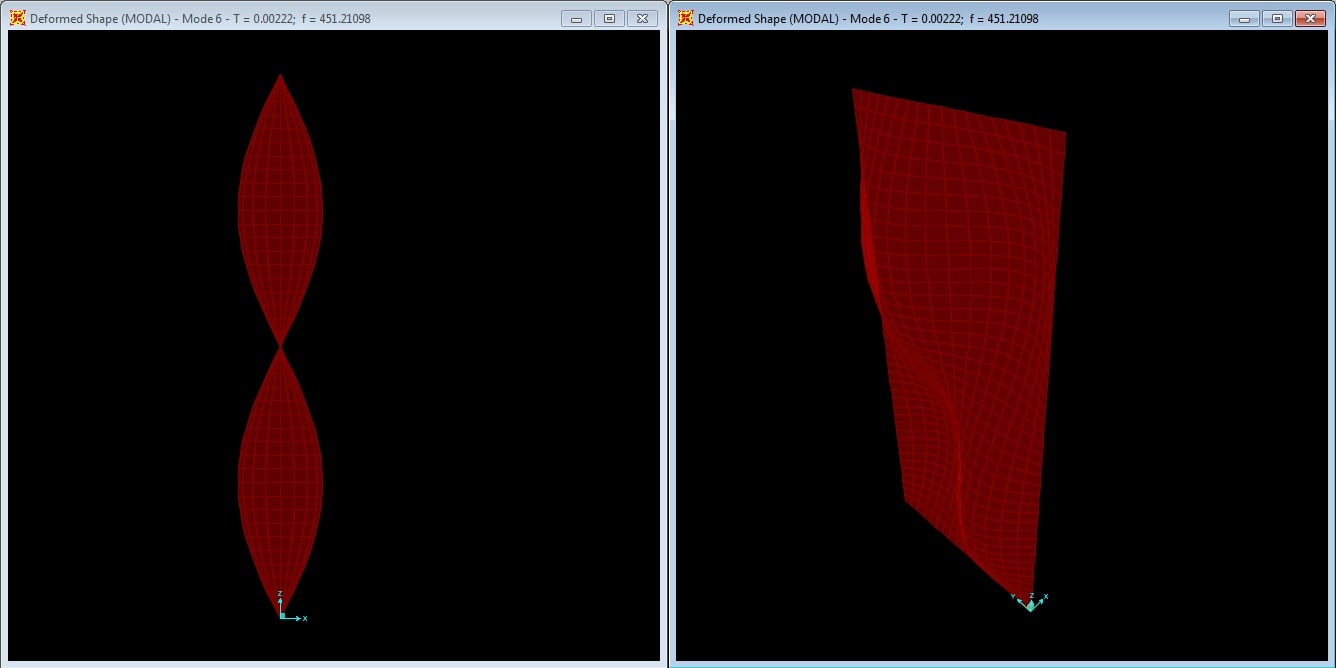Viewport: 1336px width, 668px height.
Task: Click the right window's Mode 6 title text
Action: click(868, 19)
